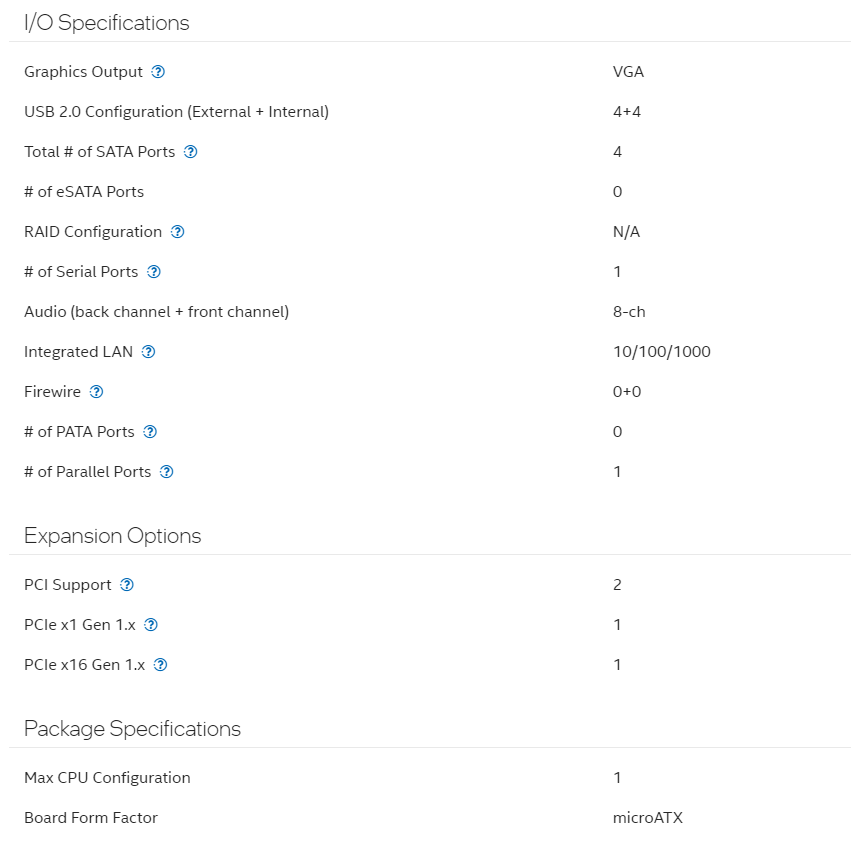Show help for # of Serial Ports
Image resolution: width=851 pixels, height=849 pixels.
pyautogui.click(x=154, y=272)
